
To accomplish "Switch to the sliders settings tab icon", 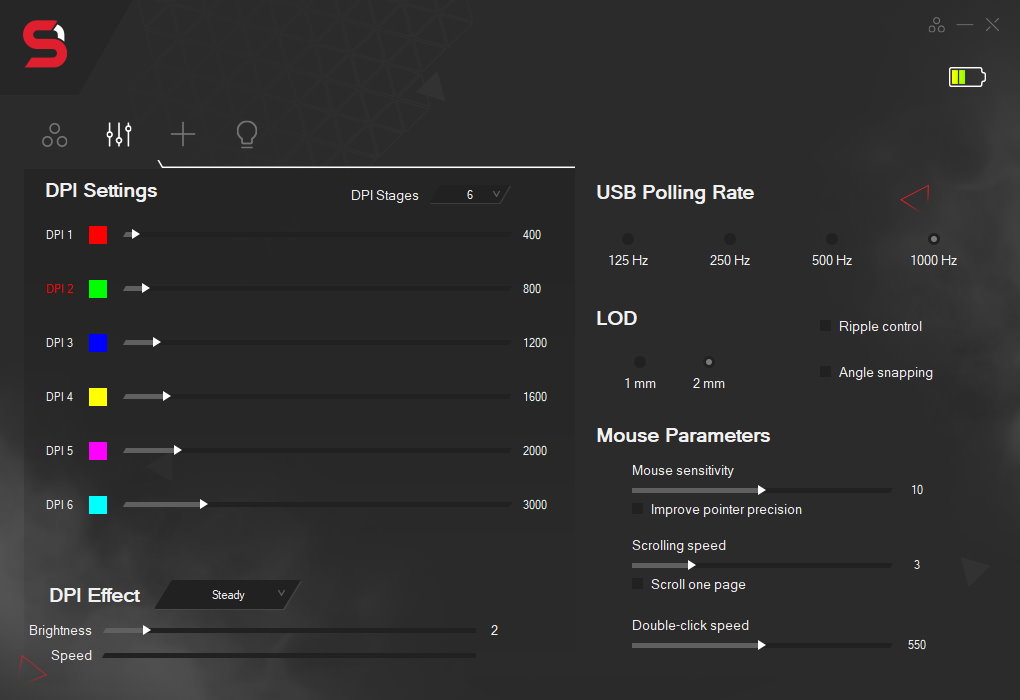I will [x=119, y=135].
